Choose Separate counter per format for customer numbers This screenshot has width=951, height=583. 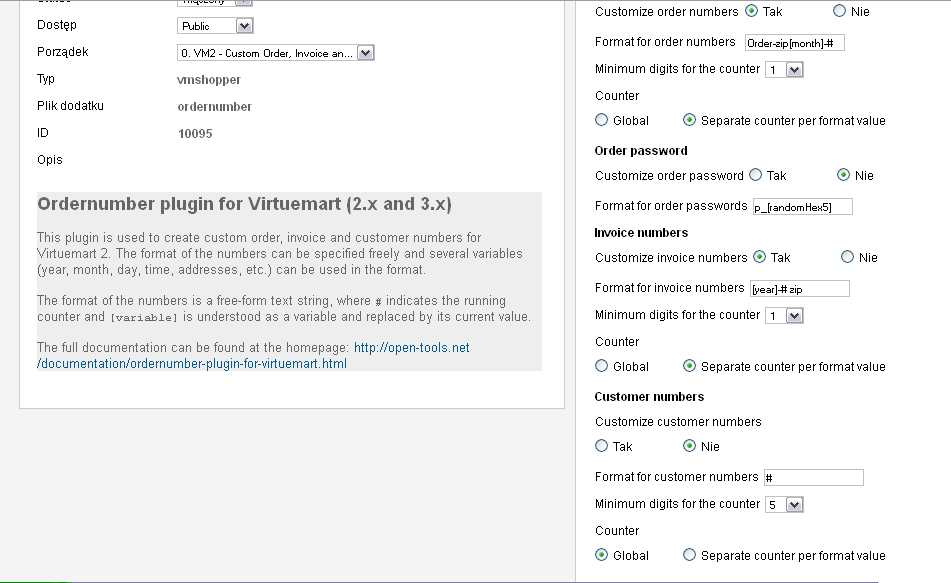pos(689,555)
